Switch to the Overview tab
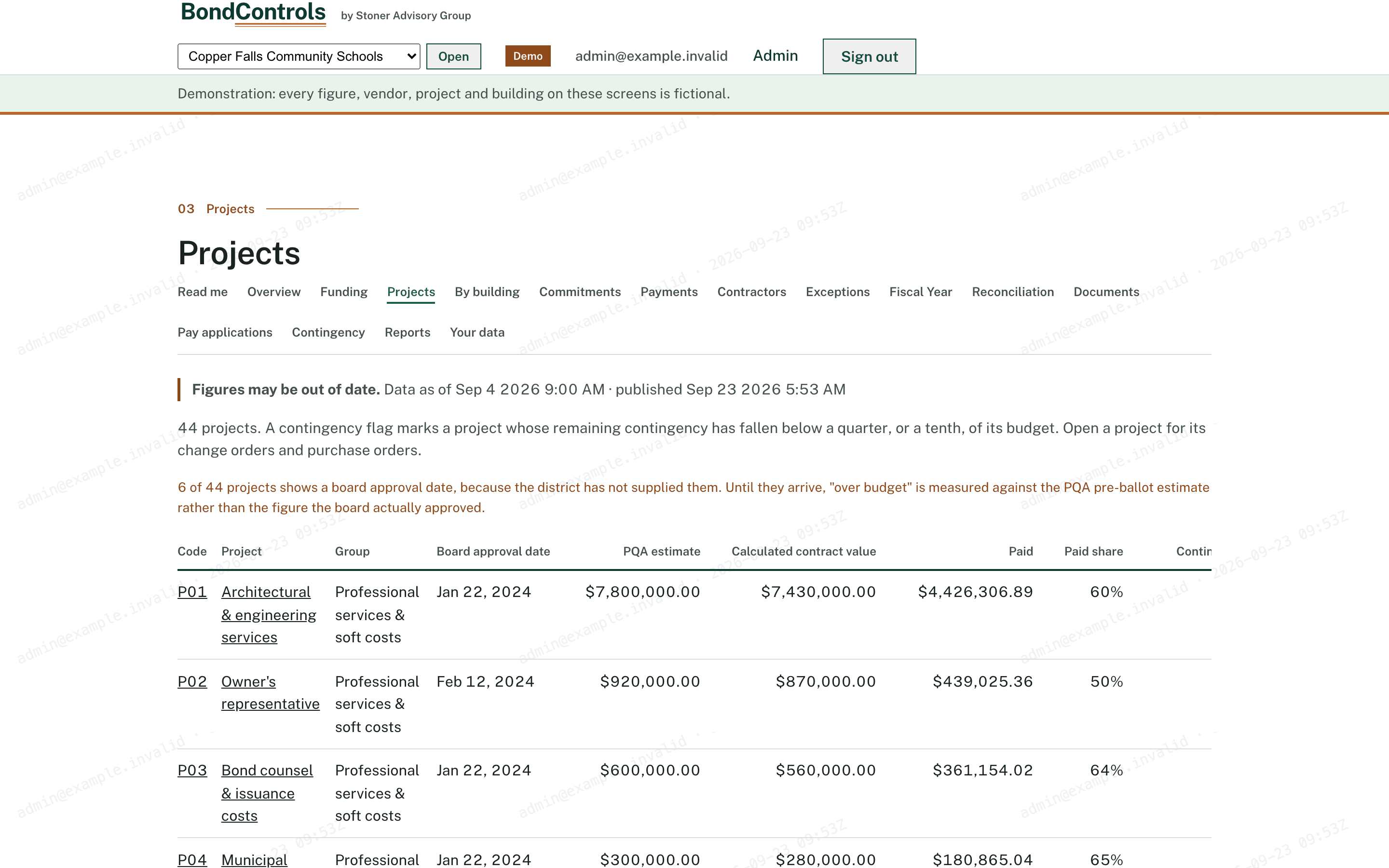The image size is (1389, 868). coord(274,292)
